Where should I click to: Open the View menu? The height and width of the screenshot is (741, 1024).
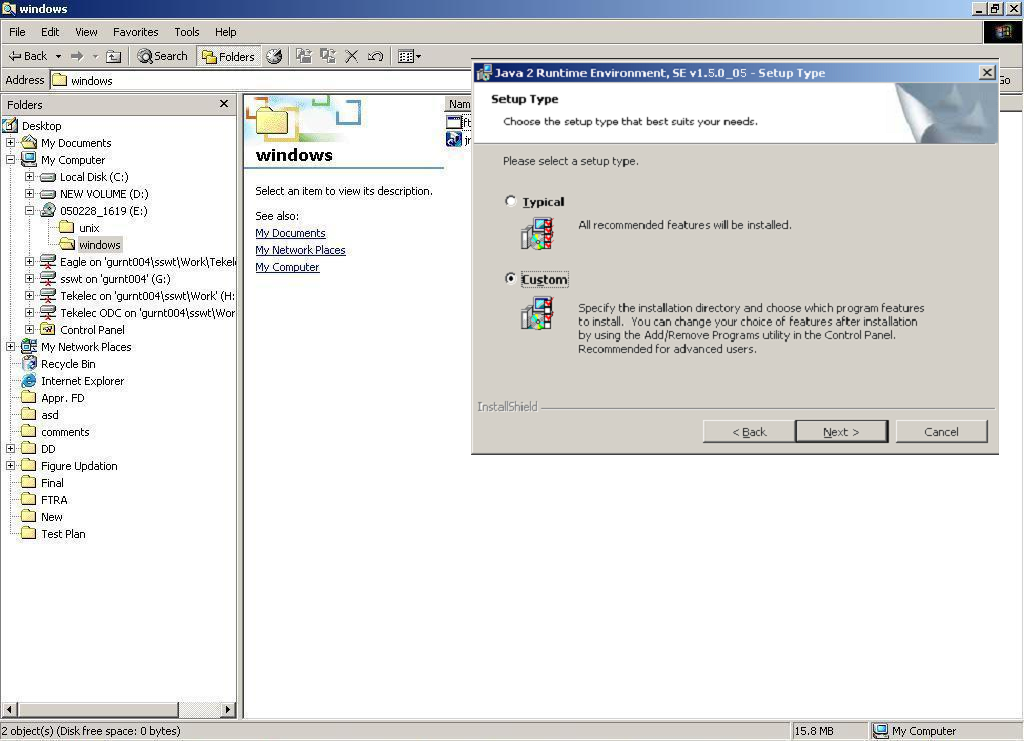86,32
